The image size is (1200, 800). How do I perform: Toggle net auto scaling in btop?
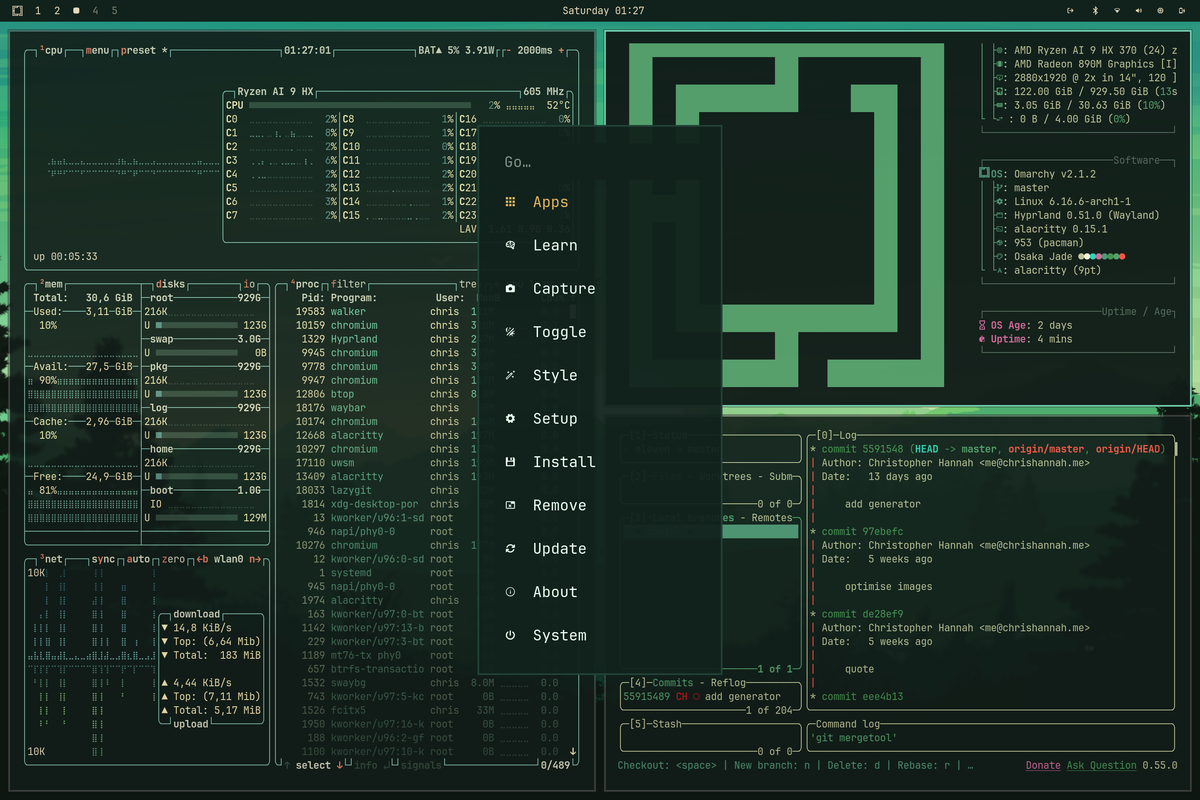coord(139,560)
